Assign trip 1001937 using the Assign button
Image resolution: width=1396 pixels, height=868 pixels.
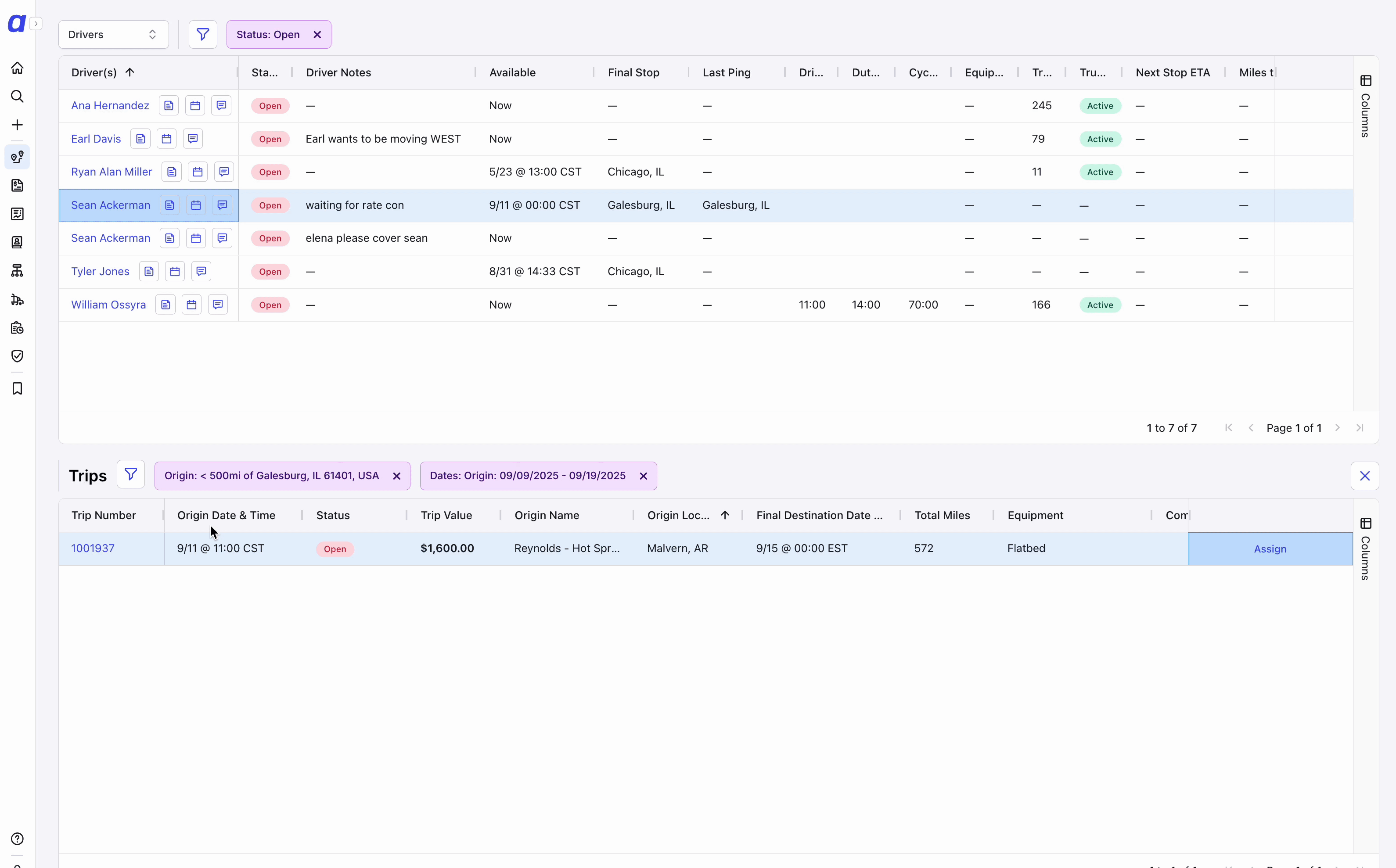click(1270, 549)
